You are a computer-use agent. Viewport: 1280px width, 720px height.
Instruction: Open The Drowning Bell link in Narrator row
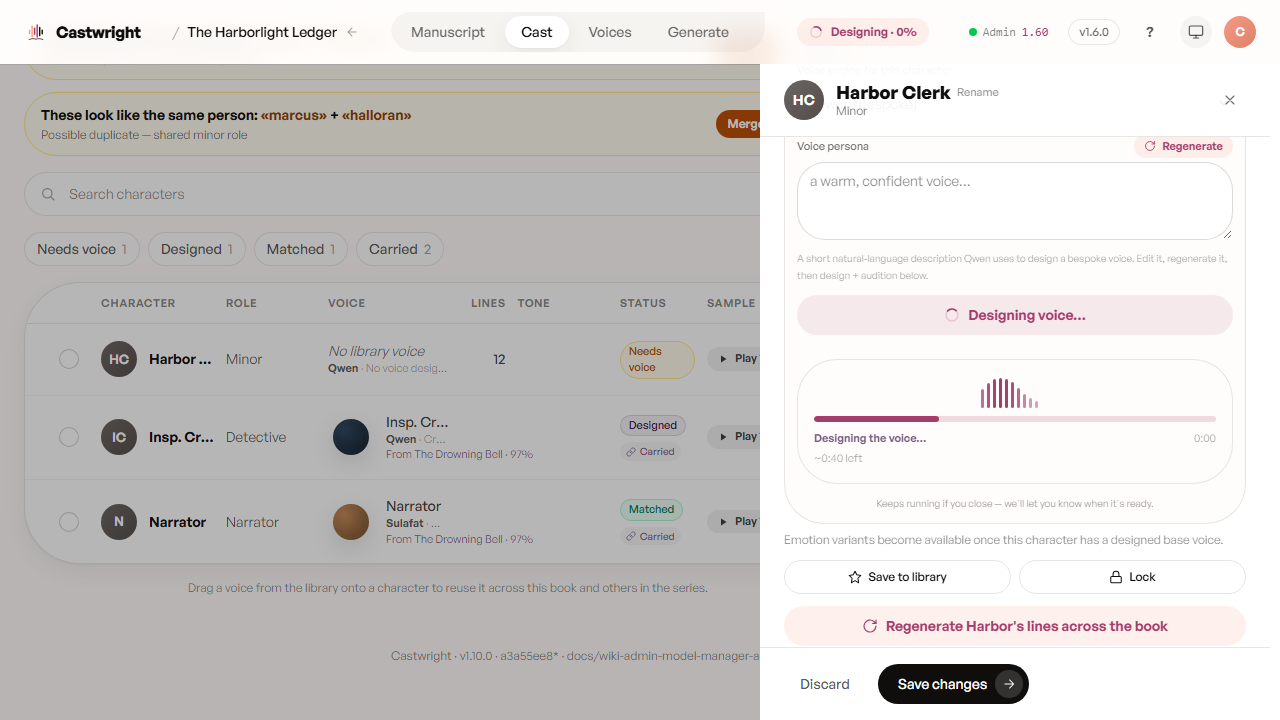click(458, 539)
